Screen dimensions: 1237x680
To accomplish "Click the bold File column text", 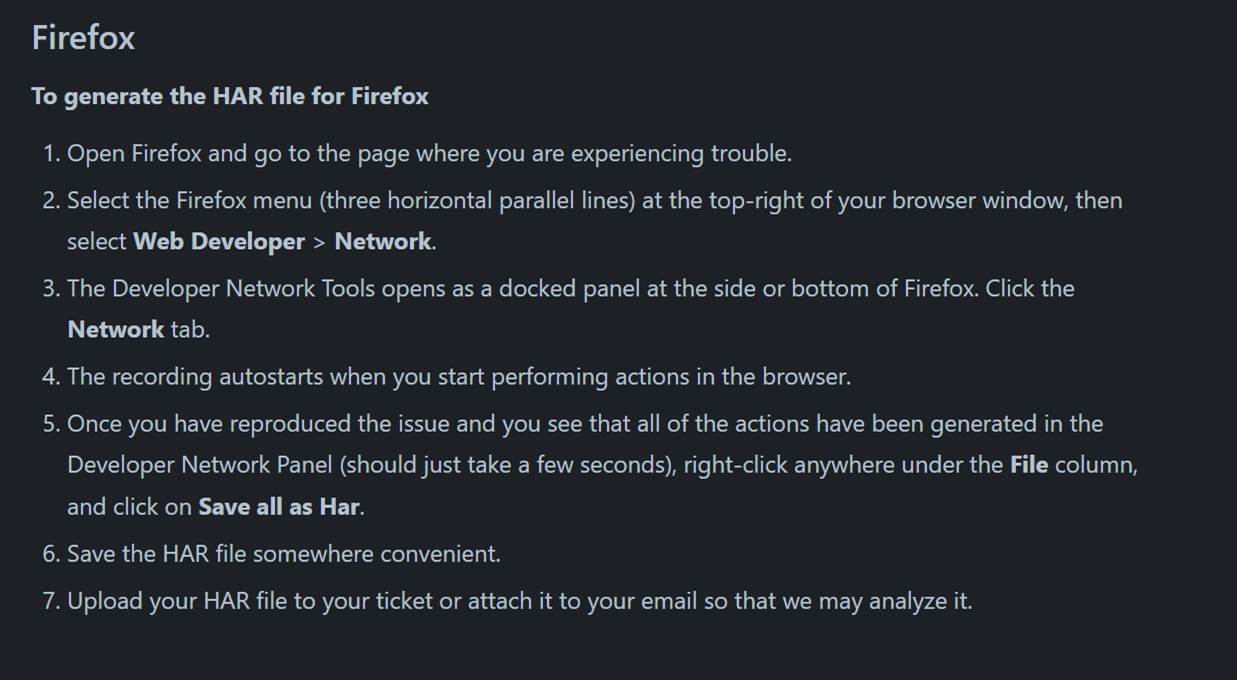I will point(1029,465).
